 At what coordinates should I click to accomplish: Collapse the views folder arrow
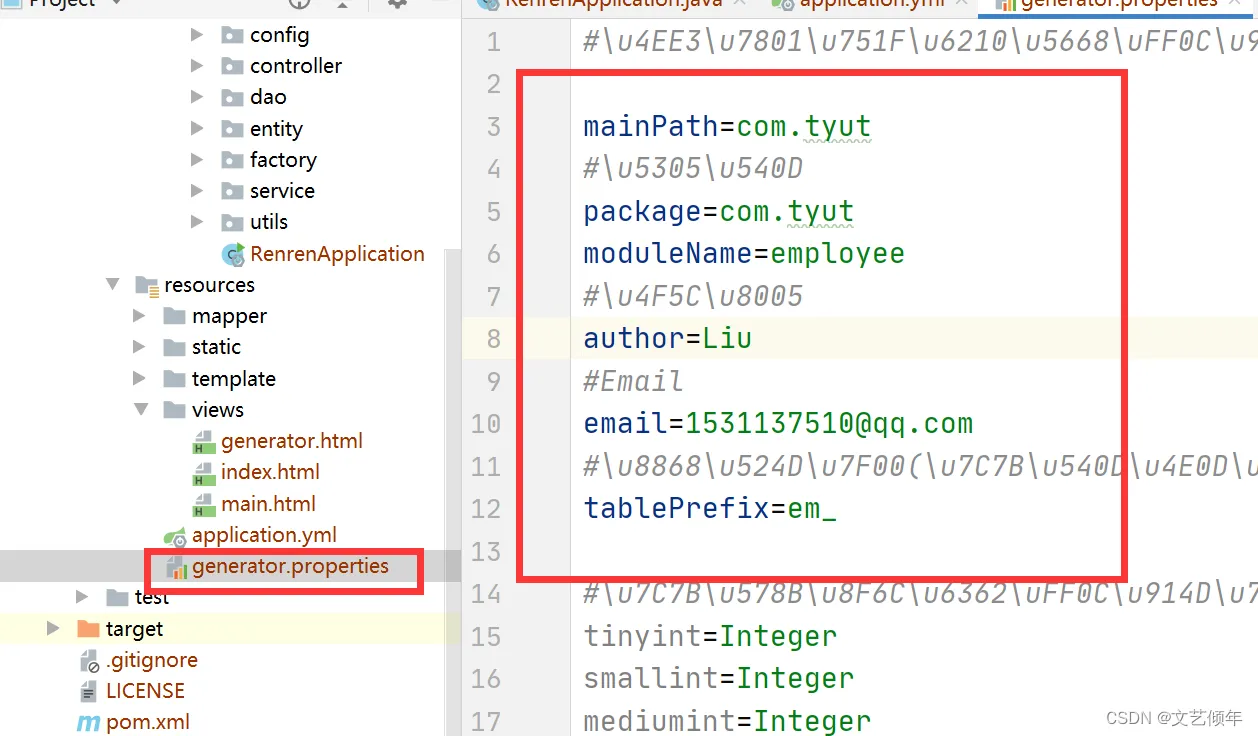pyautogui.click(x=140, y=410)
